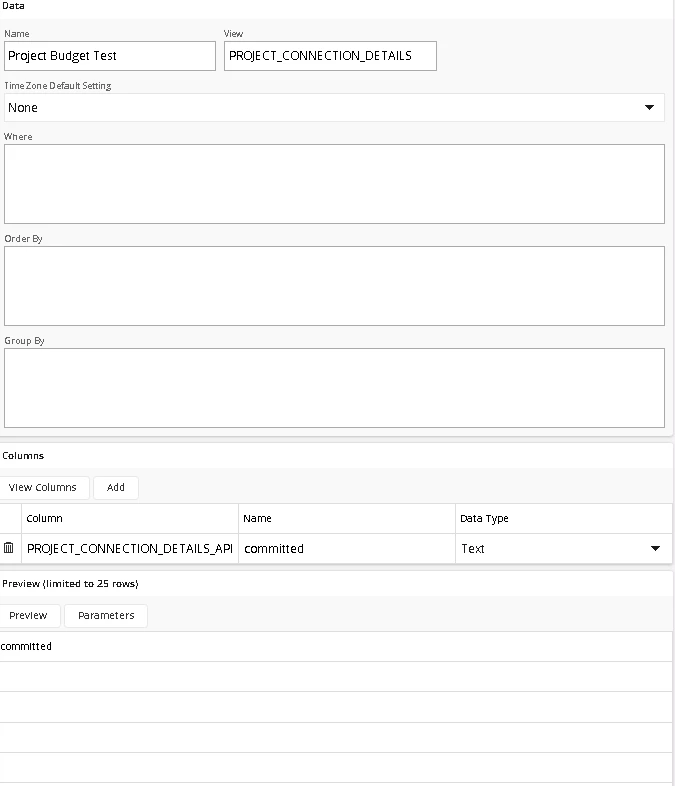Open the Time Zone Default Setting dropdown
Viewport: 675px width, 786px height.
[x=334, y=108]
